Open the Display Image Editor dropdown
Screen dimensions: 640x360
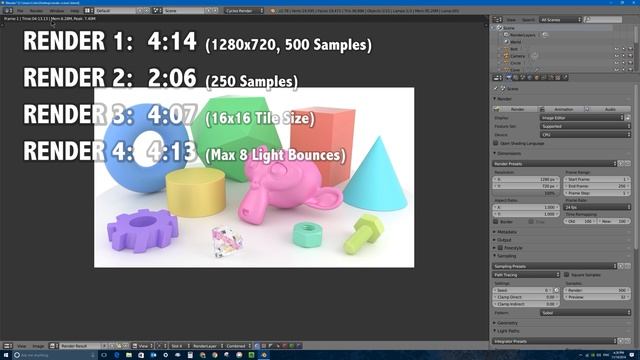(582, 118)
